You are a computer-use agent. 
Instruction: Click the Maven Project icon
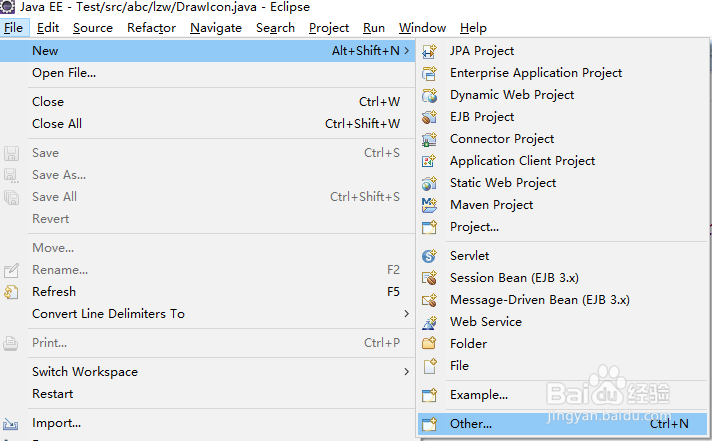click(429, 205)
